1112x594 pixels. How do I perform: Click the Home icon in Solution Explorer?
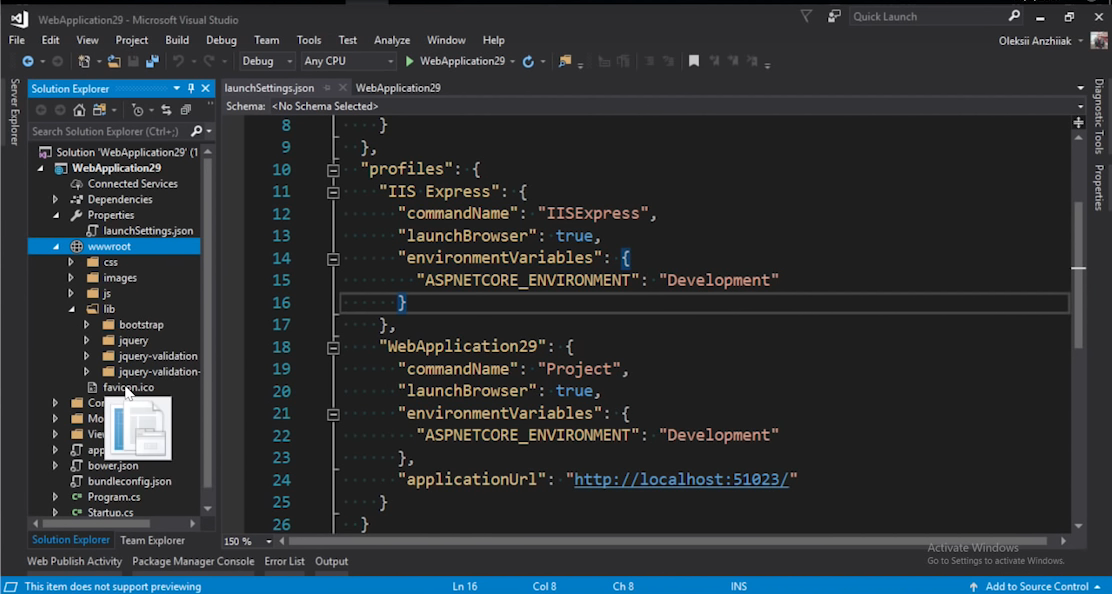pos(79,110)
